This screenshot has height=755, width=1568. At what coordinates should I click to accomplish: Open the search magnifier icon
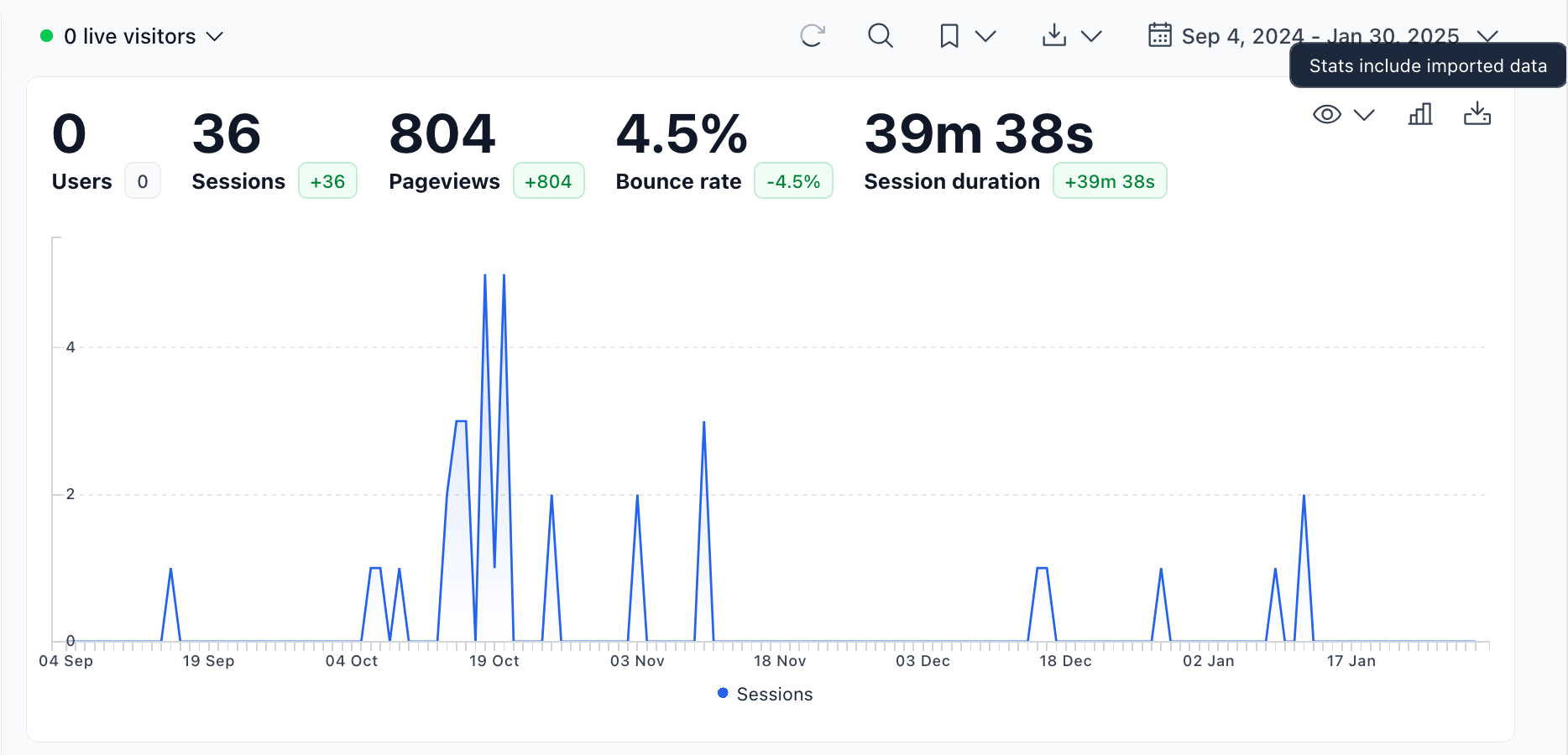point(880,35)
